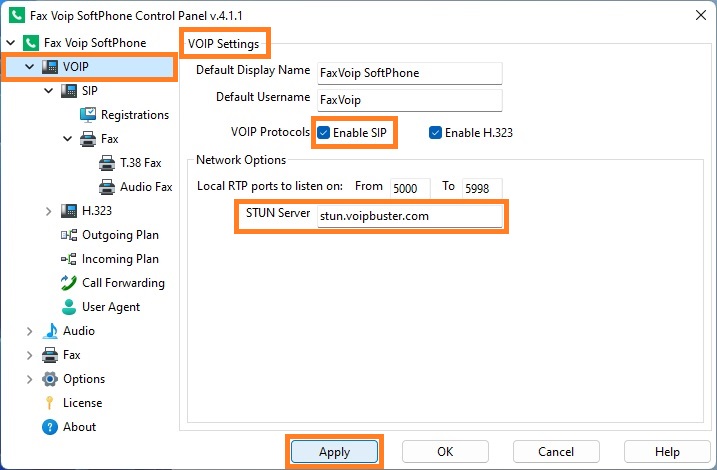Toggle the Enable H.323 checkbox
Screen dimensions: 717x470
435,133
